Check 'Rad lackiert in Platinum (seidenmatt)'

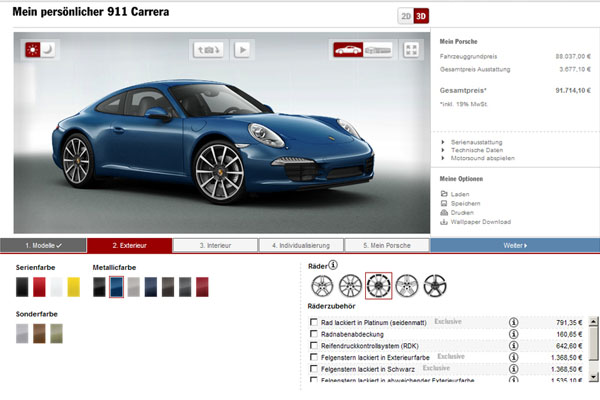click(315, 322)
